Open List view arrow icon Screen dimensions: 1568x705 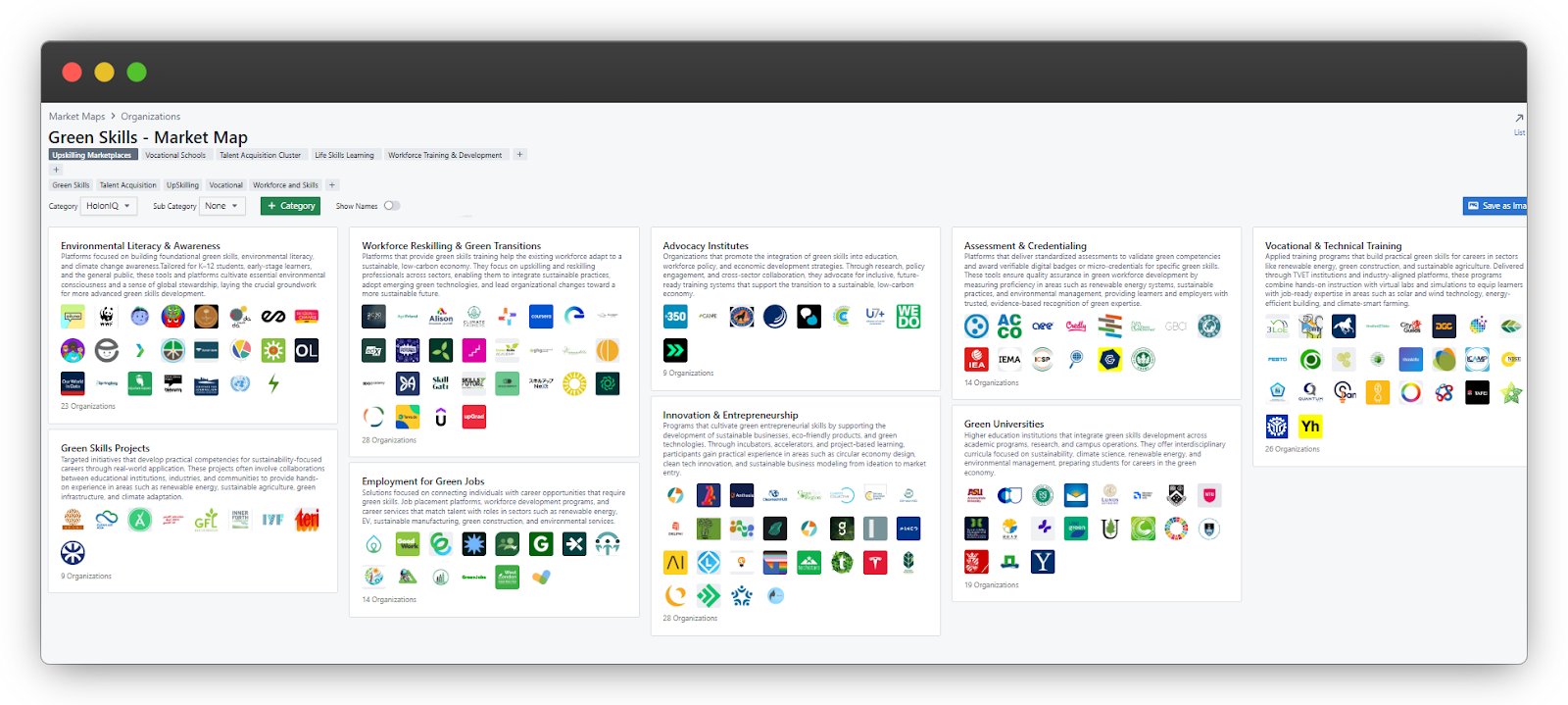click(1519, 119)
